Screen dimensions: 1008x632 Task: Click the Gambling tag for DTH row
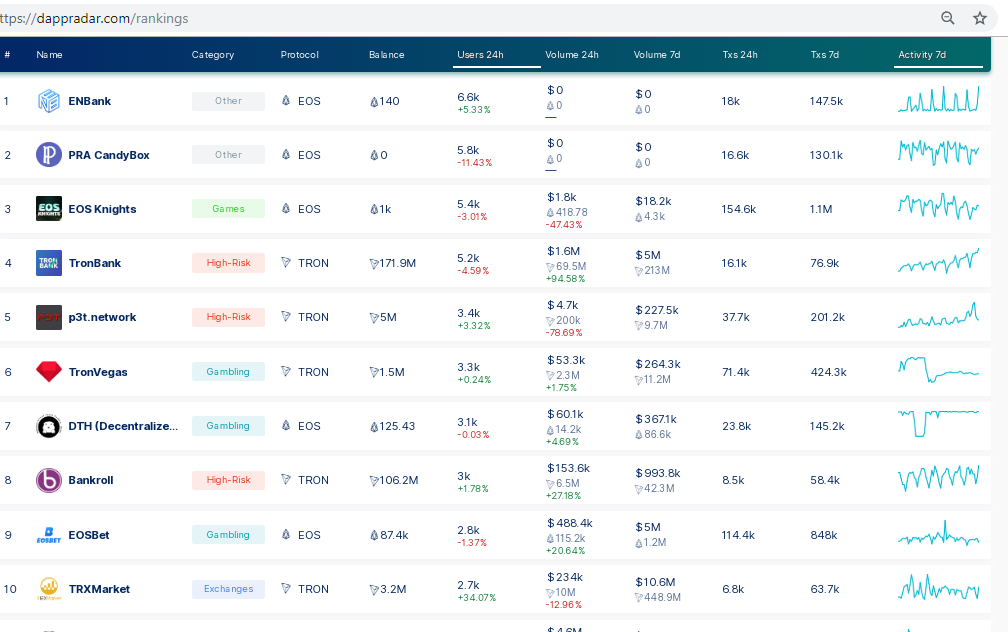(x=228, y=426)
